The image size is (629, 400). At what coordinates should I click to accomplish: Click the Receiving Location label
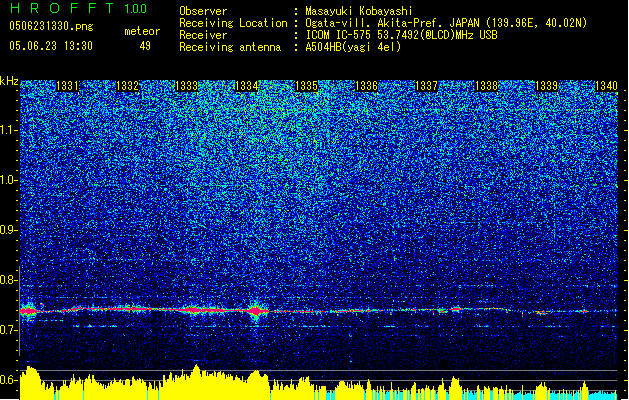(233, 23)
